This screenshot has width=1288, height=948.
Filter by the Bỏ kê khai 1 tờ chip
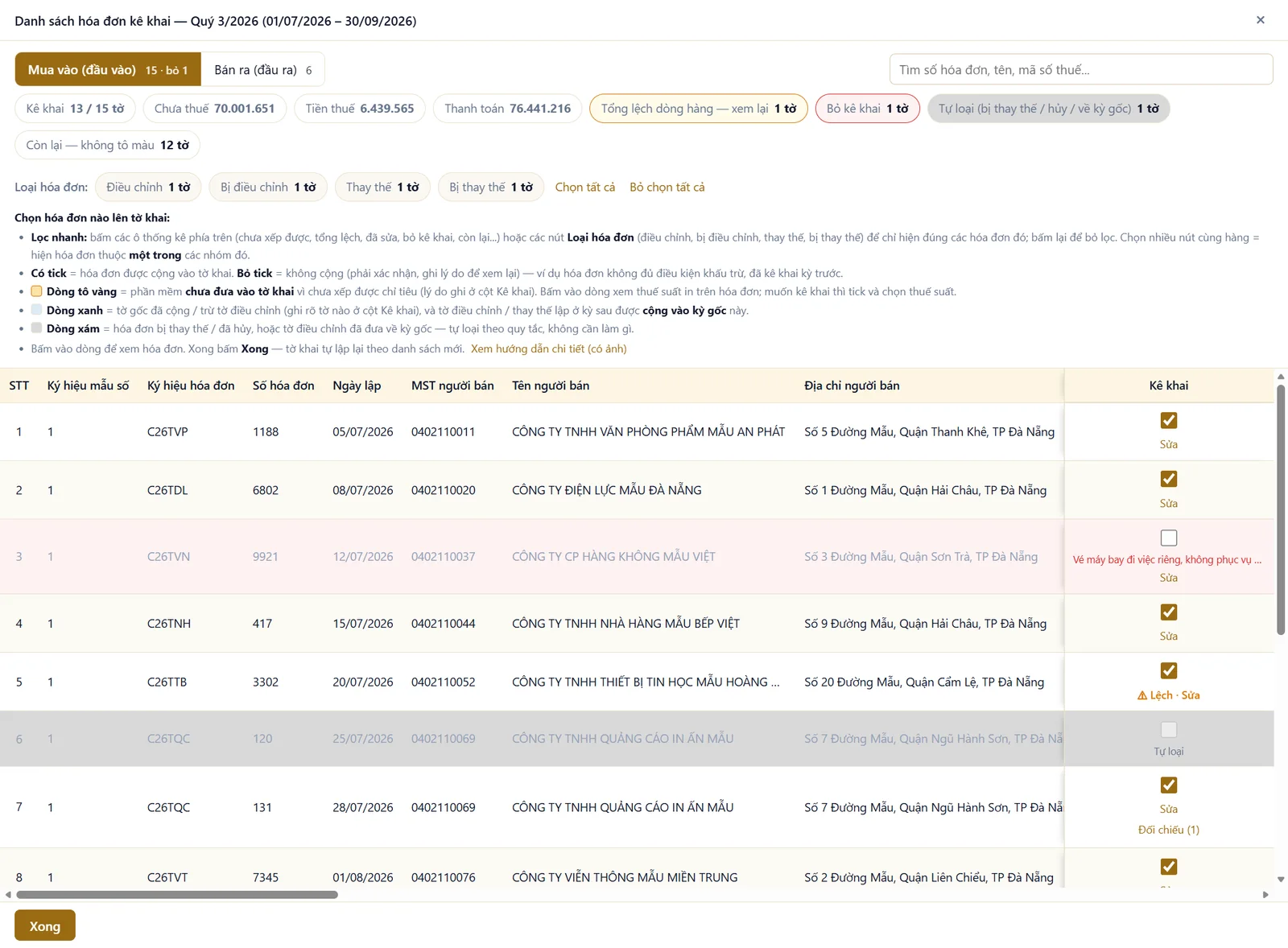point(867,109)
